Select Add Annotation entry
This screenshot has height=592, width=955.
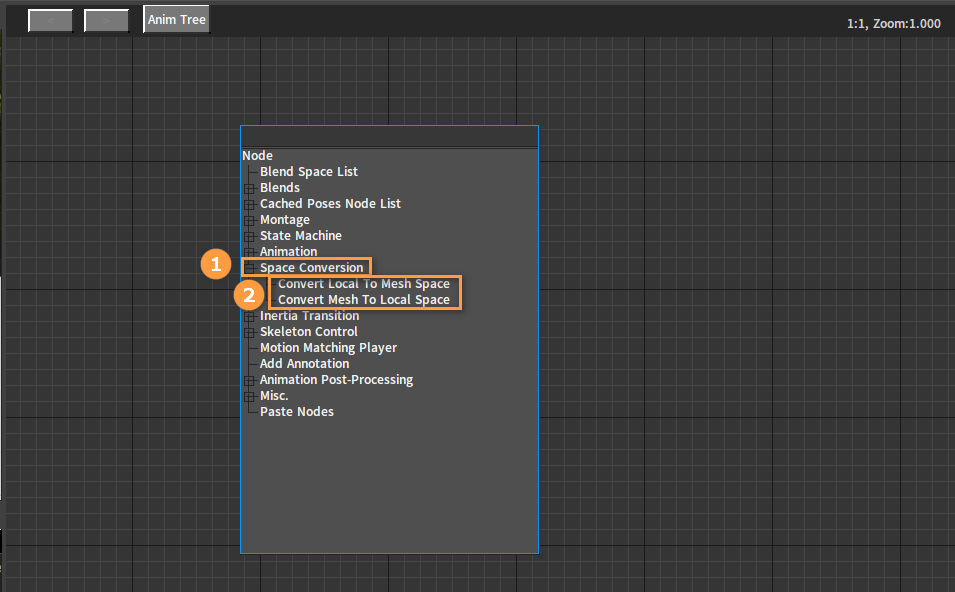pos(305,364)
